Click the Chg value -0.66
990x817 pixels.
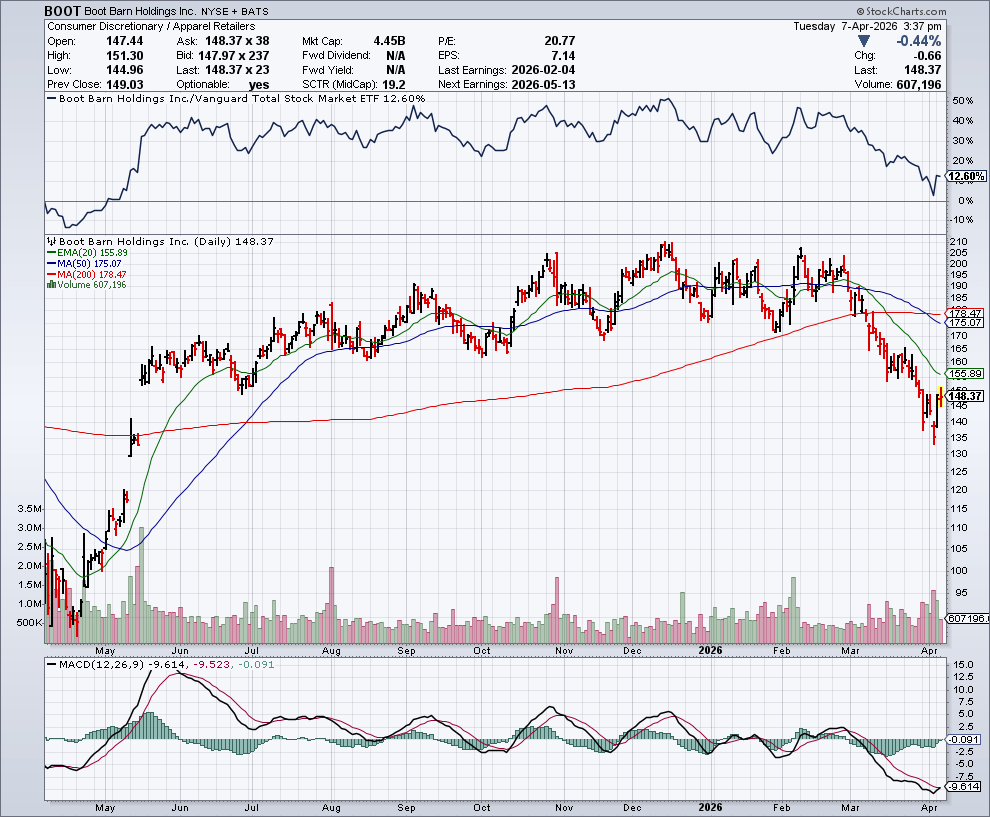click(927, 56)
